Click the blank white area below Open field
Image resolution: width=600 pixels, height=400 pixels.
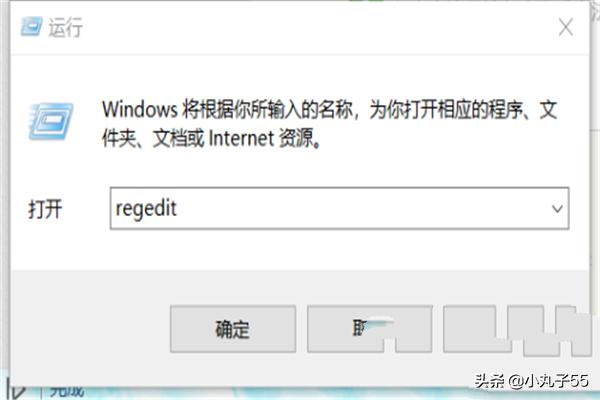(298, 250)
